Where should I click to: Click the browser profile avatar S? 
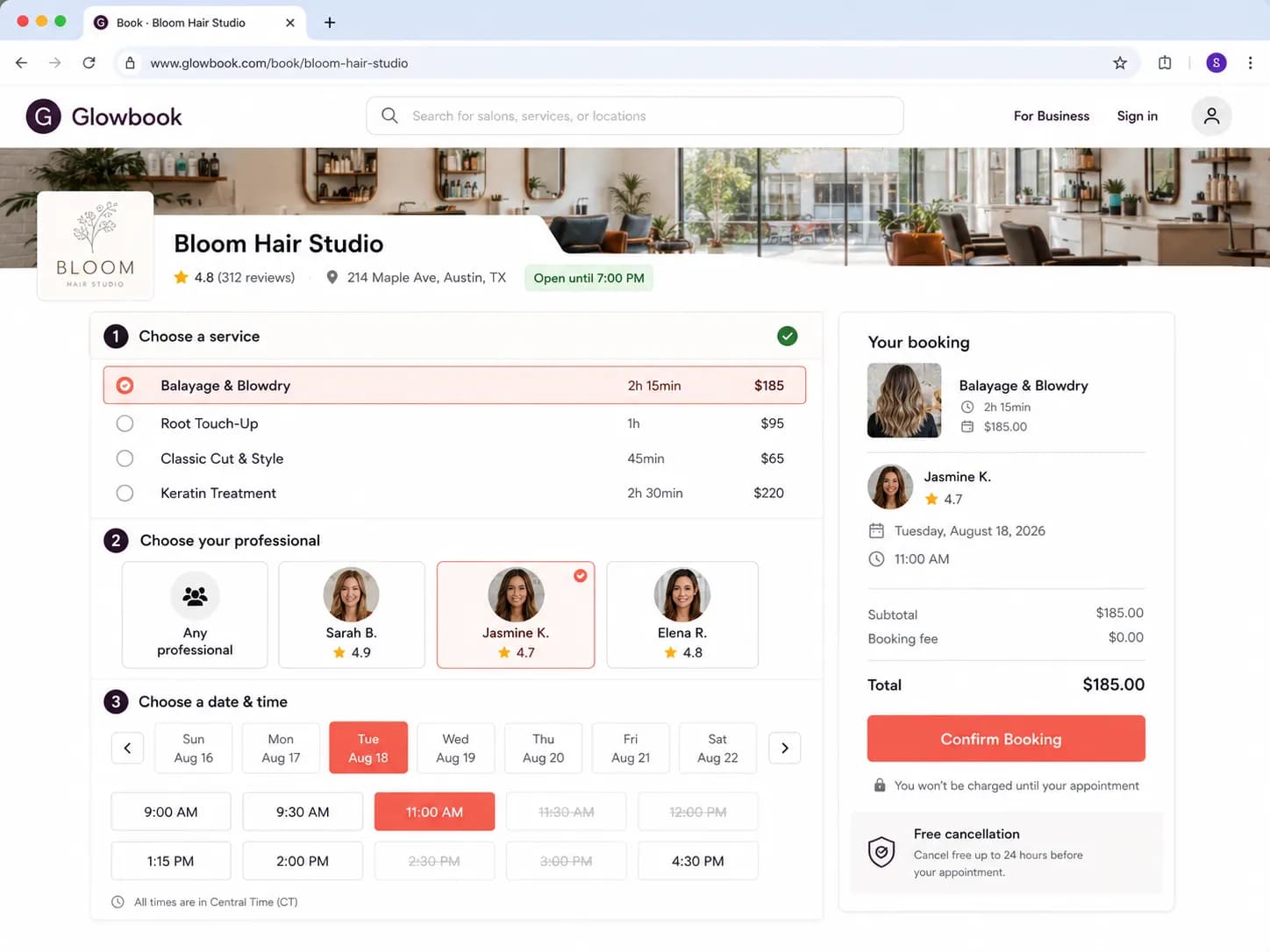pos(1216,63)
